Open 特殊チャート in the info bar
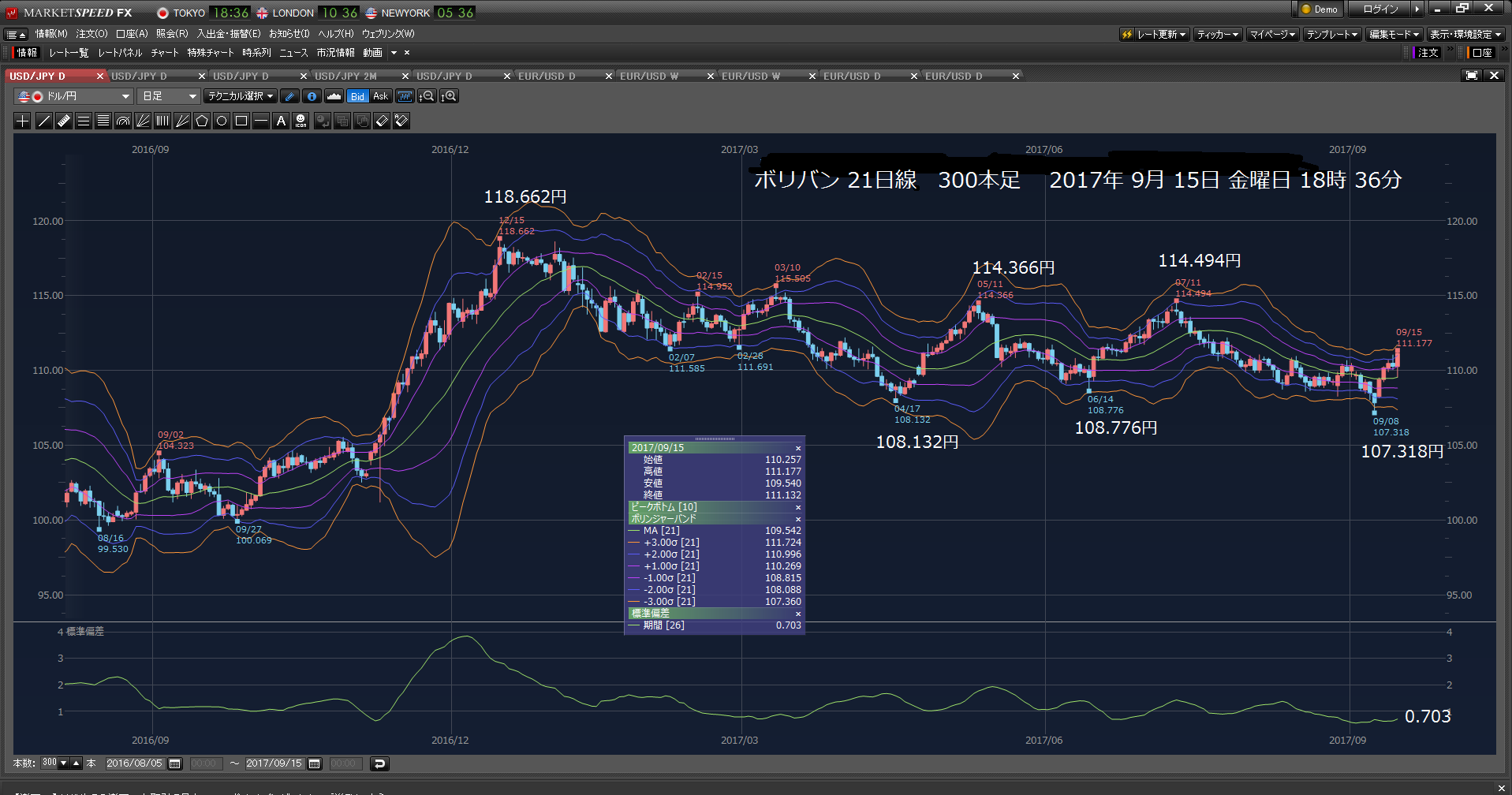 tap(211, 53)
